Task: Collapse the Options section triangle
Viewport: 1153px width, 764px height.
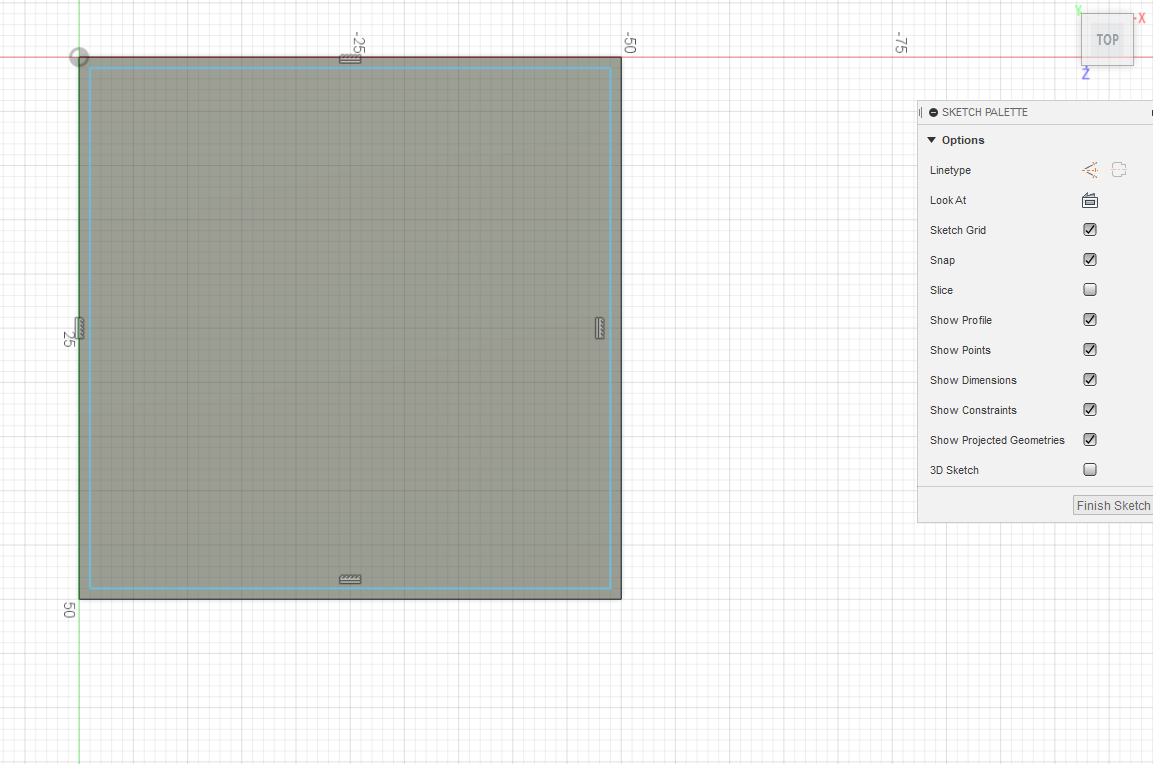Action: click(x=932, y=140)
